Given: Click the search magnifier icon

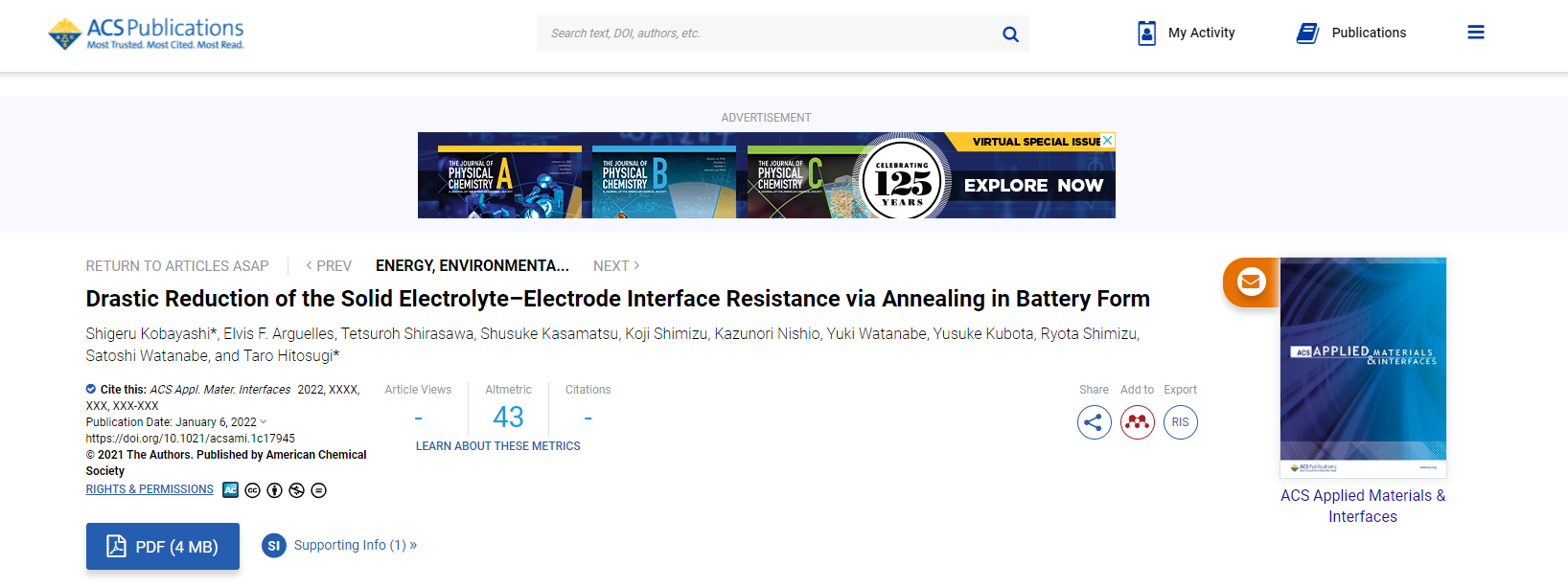Looking at the screenshot, I should (1010, 34).
